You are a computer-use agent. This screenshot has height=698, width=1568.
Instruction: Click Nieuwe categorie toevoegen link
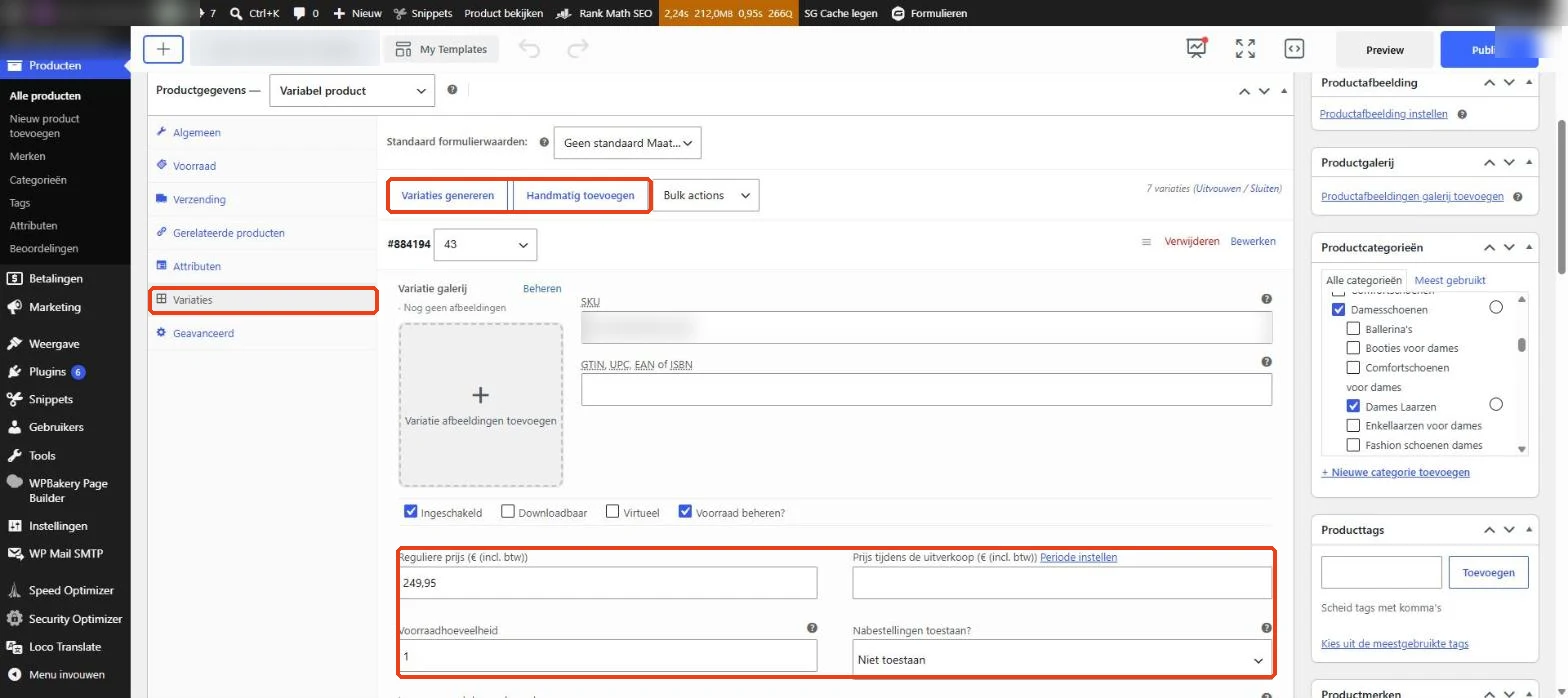[1396, 472]
